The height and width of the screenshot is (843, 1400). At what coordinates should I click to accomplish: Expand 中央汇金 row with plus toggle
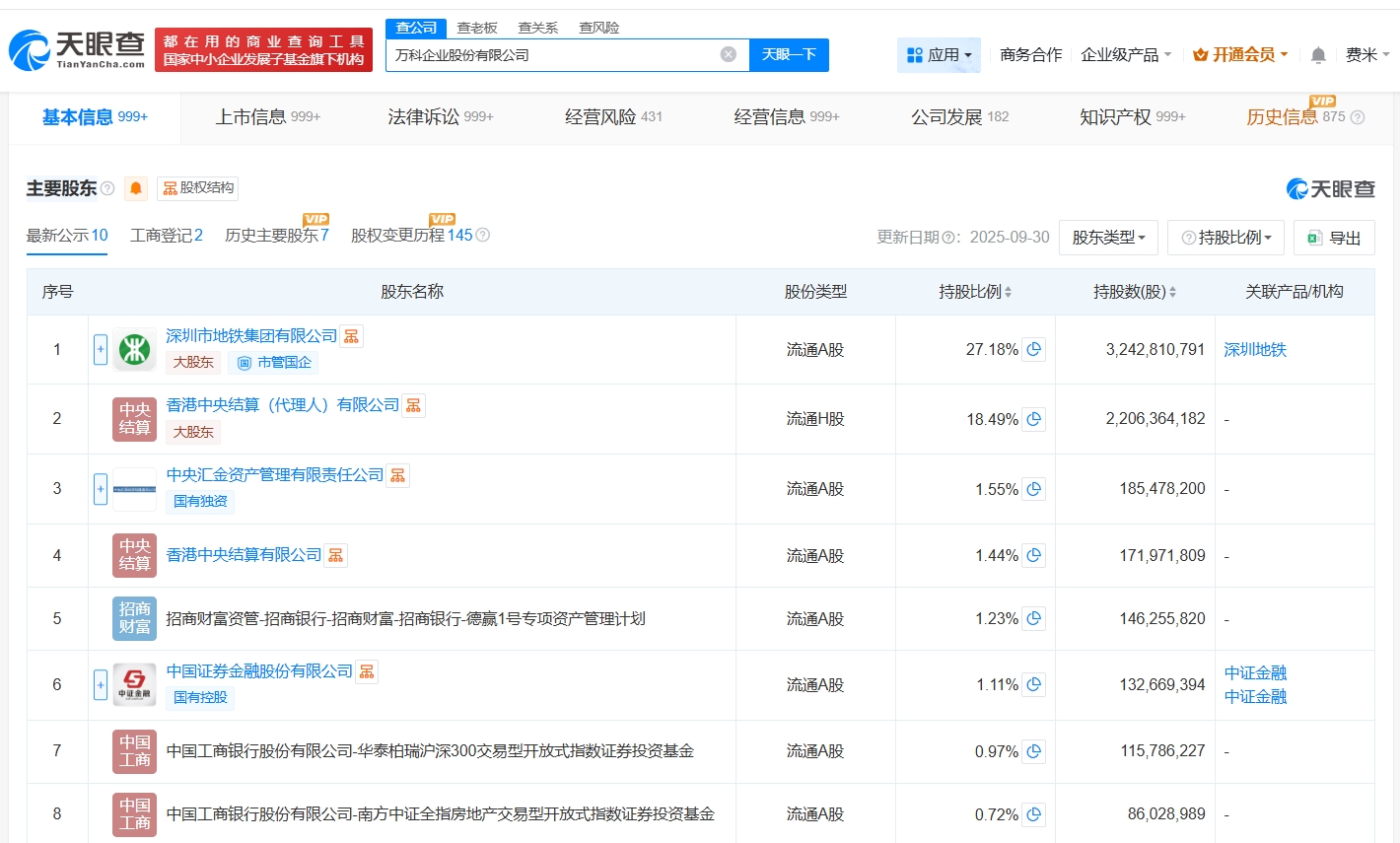click(101, 488)
